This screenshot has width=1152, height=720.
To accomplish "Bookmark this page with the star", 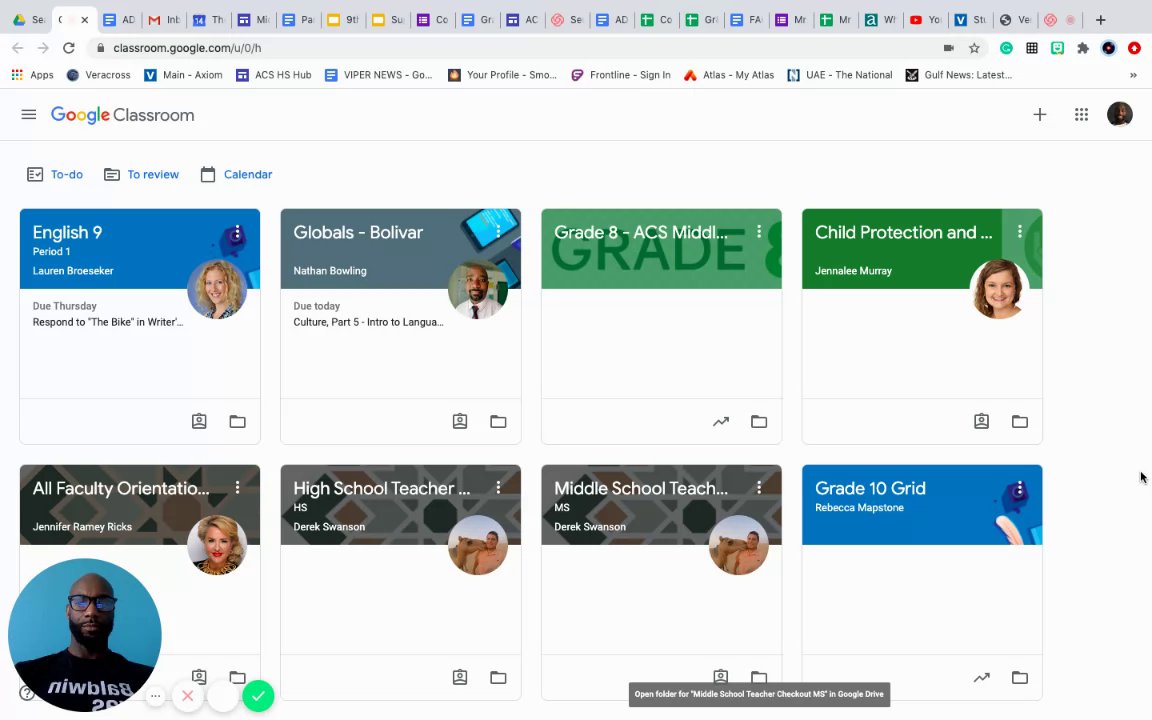I will (x=974, y=48).
